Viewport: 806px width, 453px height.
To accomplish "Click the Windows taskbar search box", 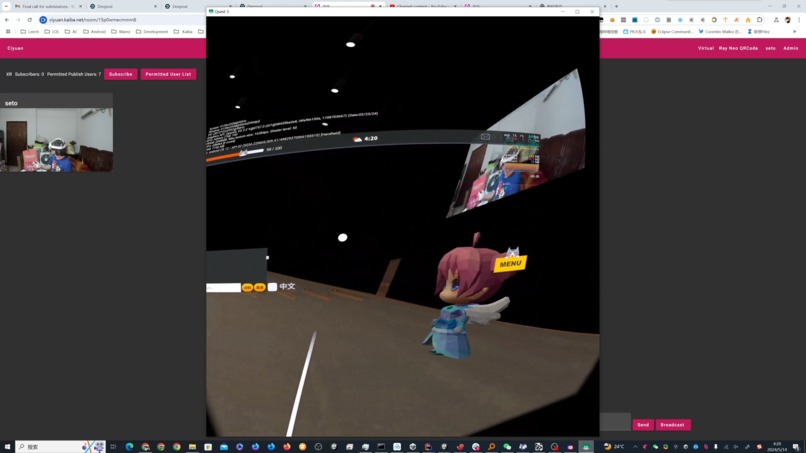I will point(60,446).
